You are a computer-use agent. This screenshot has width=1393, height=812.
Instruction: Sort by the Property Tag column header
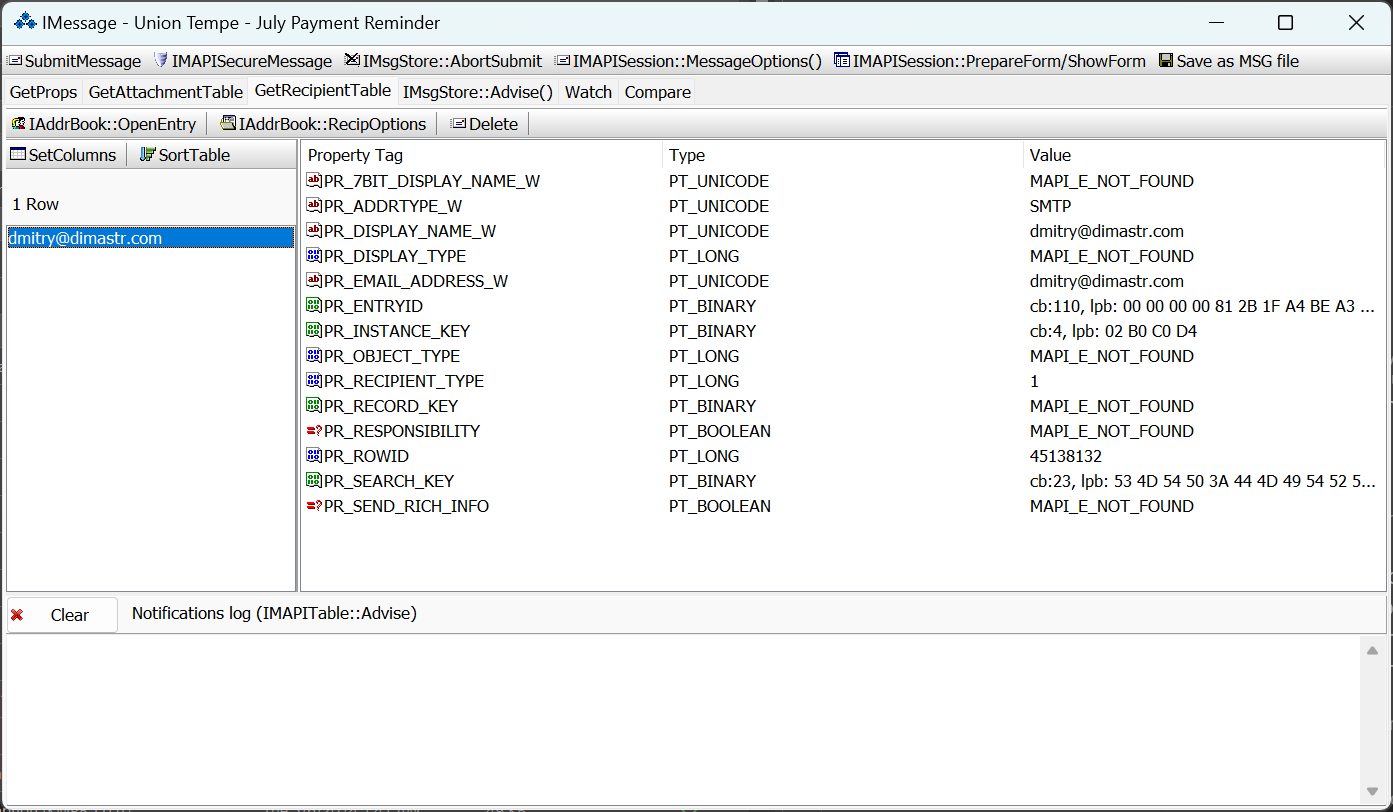coord(482,155)
